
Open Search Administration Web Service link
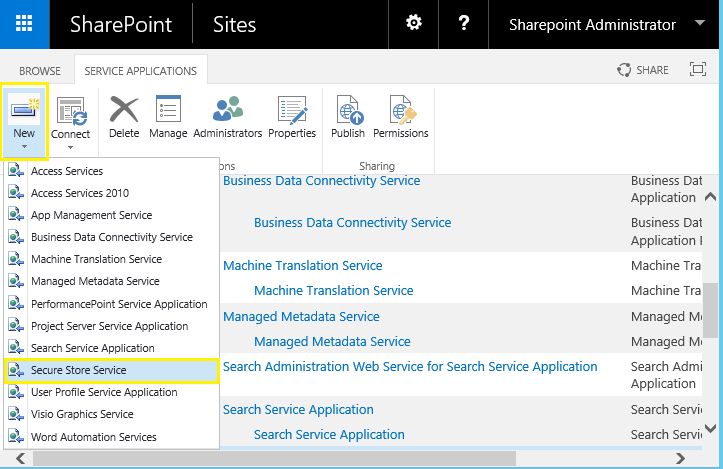[410, 367]
